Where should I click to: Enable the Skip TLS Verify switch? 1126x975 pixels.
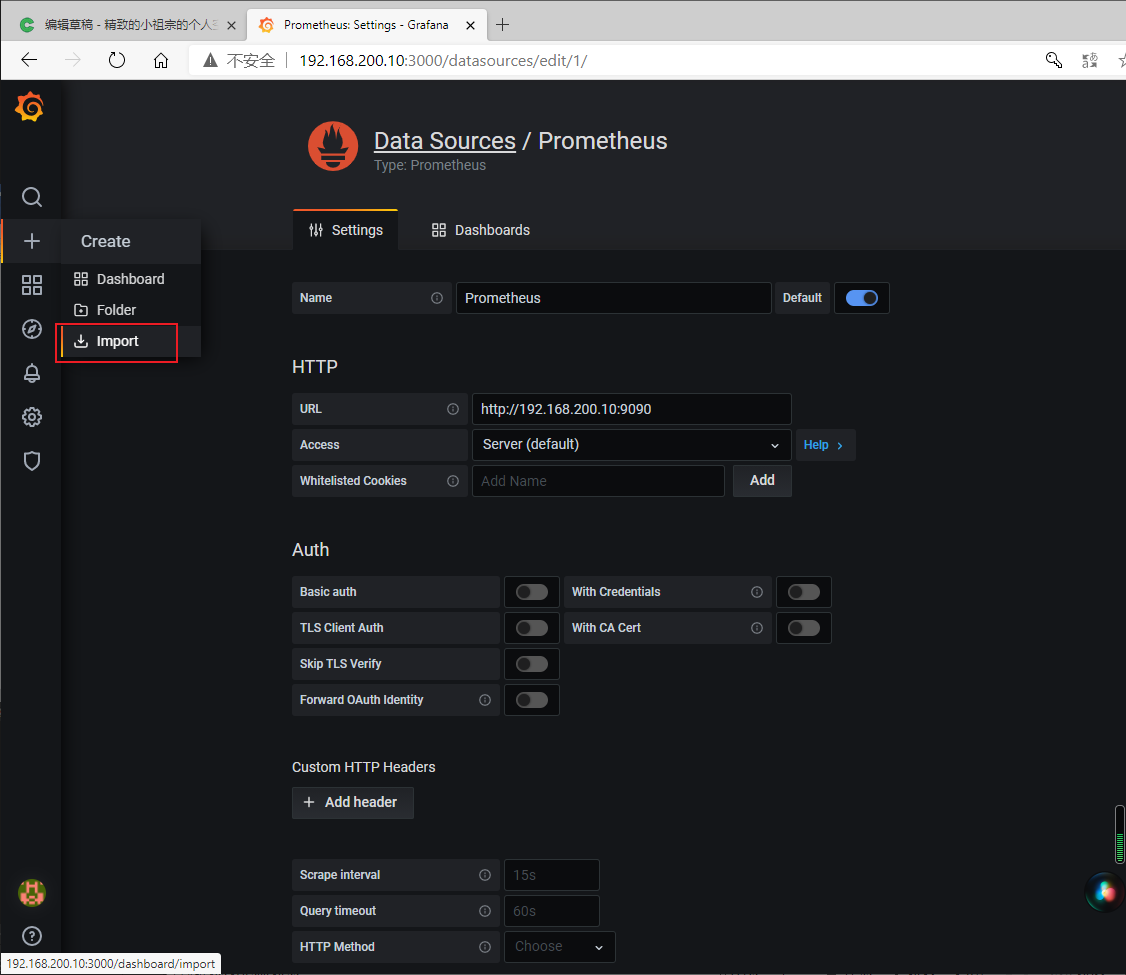coord(532,664)
